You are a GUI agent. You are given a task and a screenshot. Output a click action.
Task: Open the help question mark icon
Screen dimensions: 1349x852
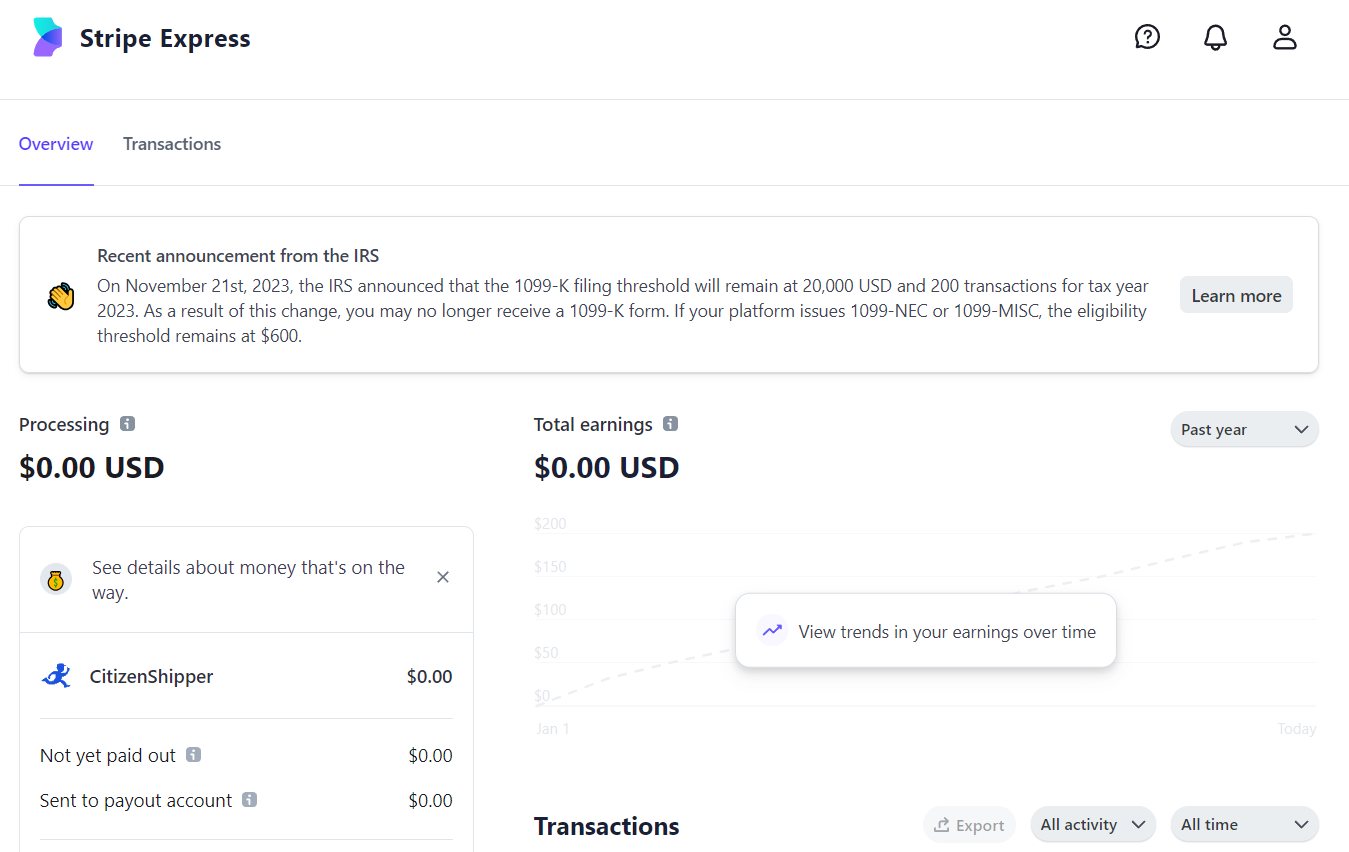1147,37
